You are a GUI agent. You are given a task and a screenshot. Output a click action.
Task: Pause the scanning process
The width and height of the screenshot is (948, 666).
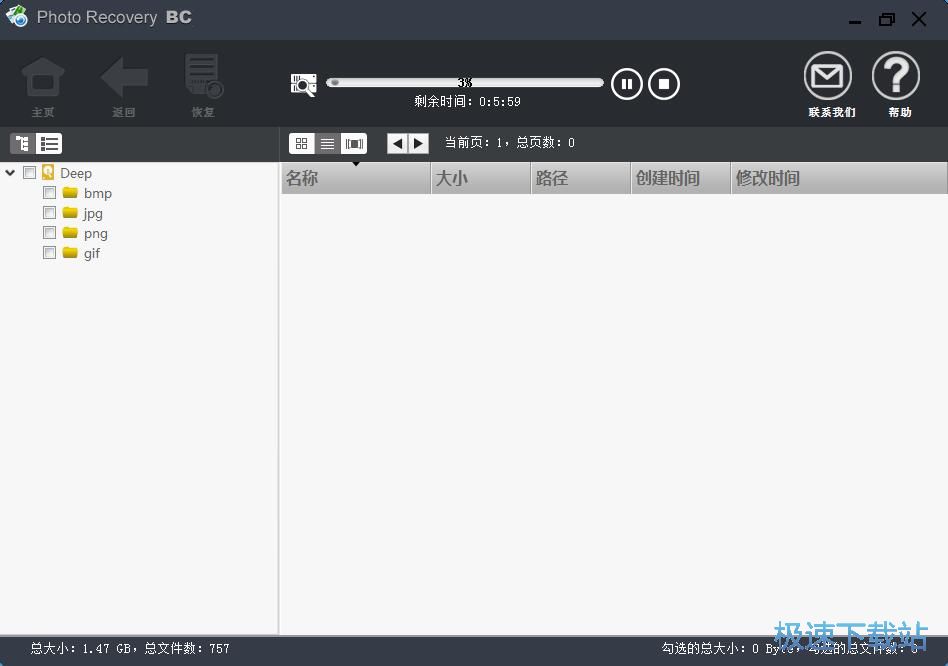(626, 84)
